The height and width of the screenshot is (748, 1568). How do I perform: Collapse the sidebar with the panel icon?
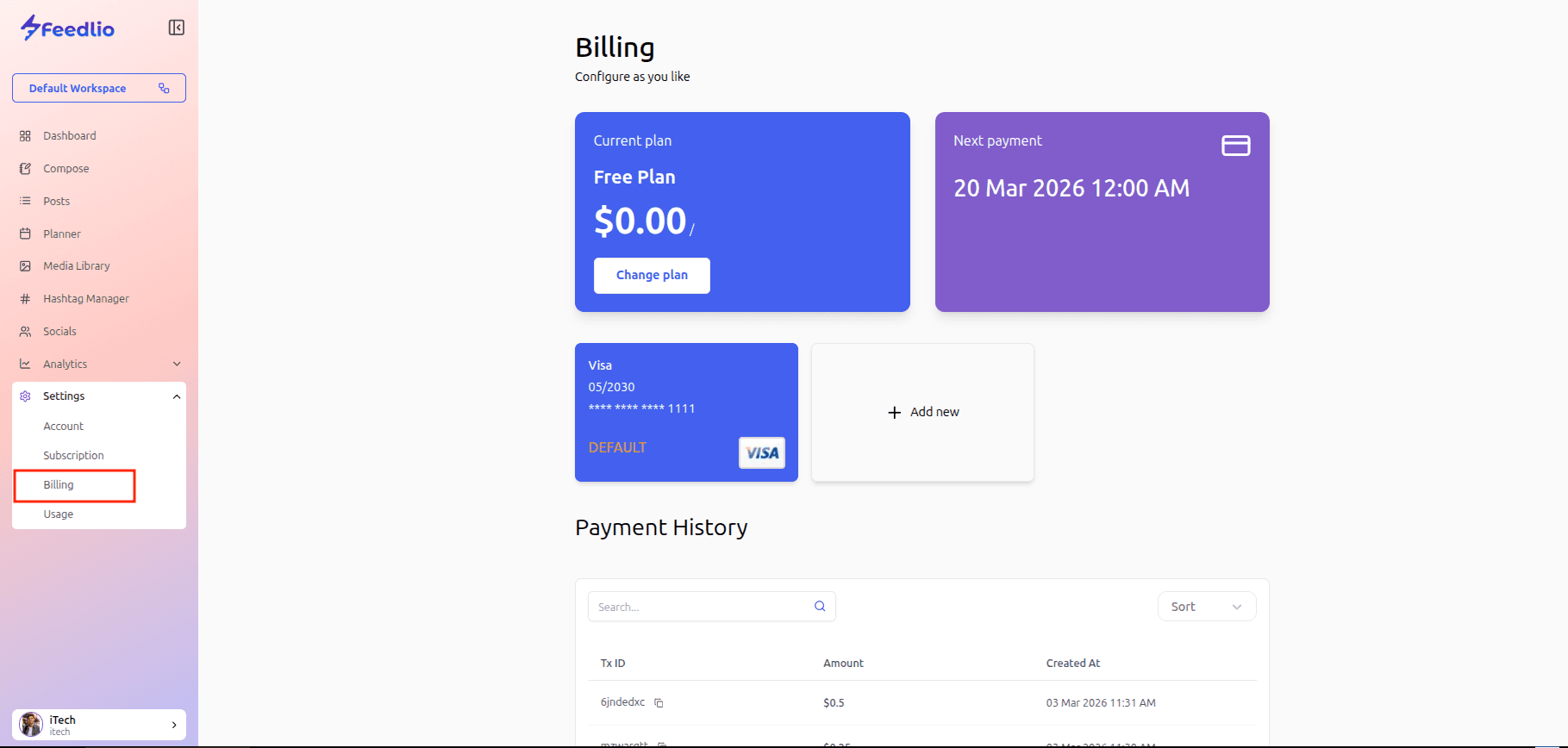pyautogui.click(x=176, y=28)
